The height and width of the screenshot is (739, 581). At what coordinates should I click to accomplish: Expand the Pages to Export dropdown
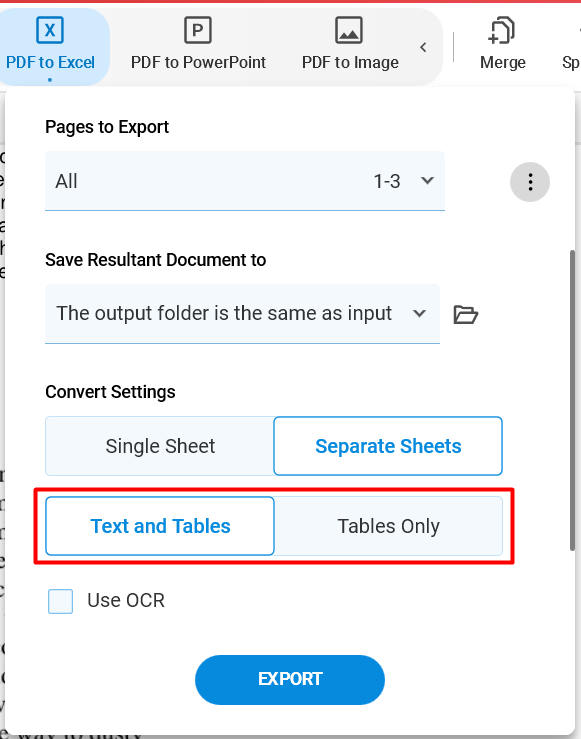tap(245, 181)
